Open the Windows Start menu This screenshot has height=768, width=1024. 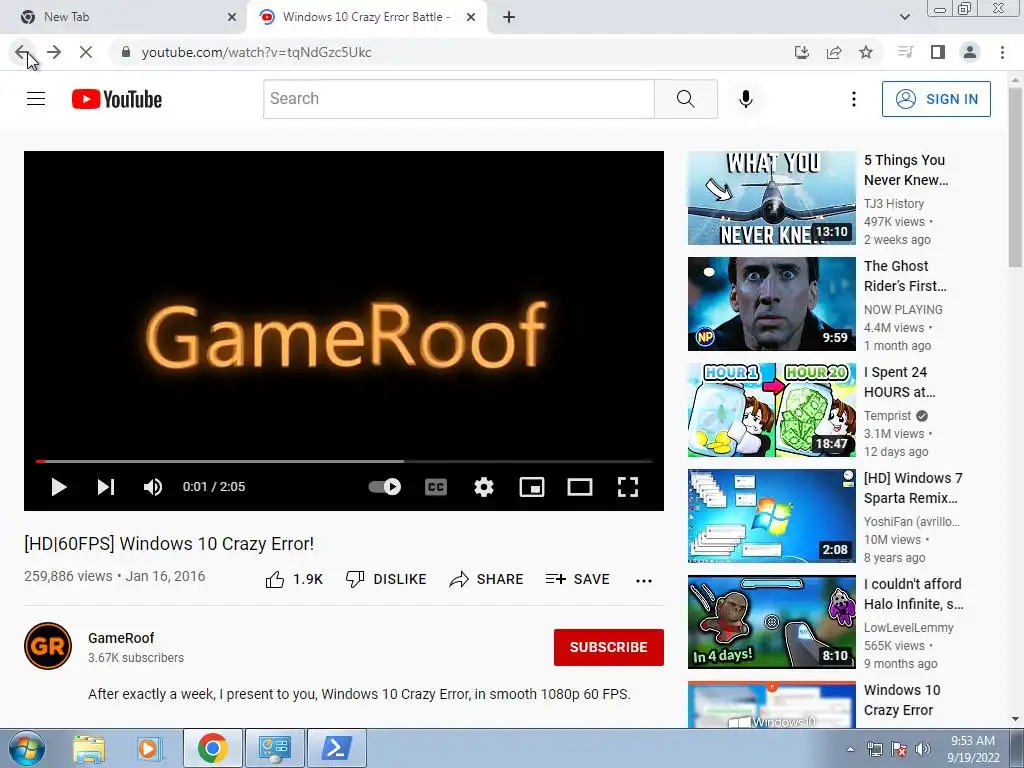[x=26, y=748]
